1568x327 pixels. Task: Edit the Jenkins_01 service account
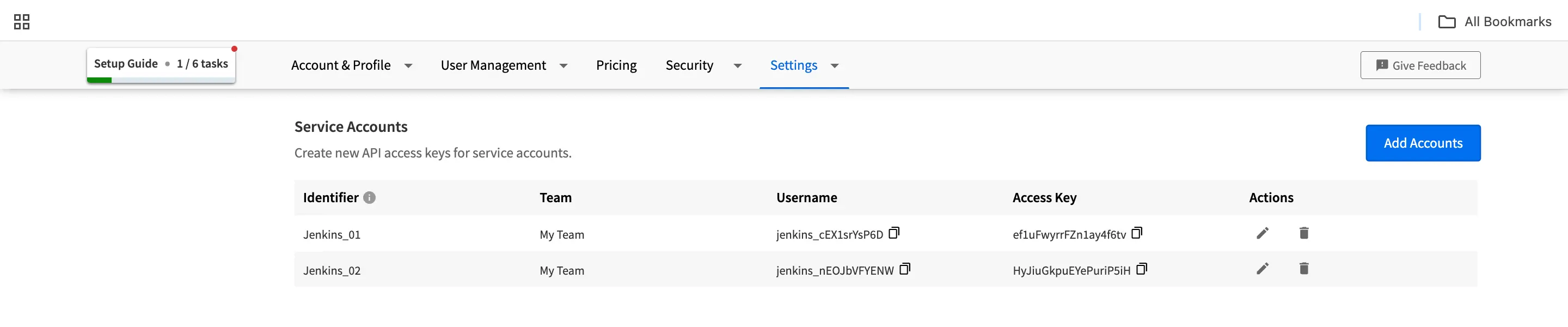(1263, 233)
